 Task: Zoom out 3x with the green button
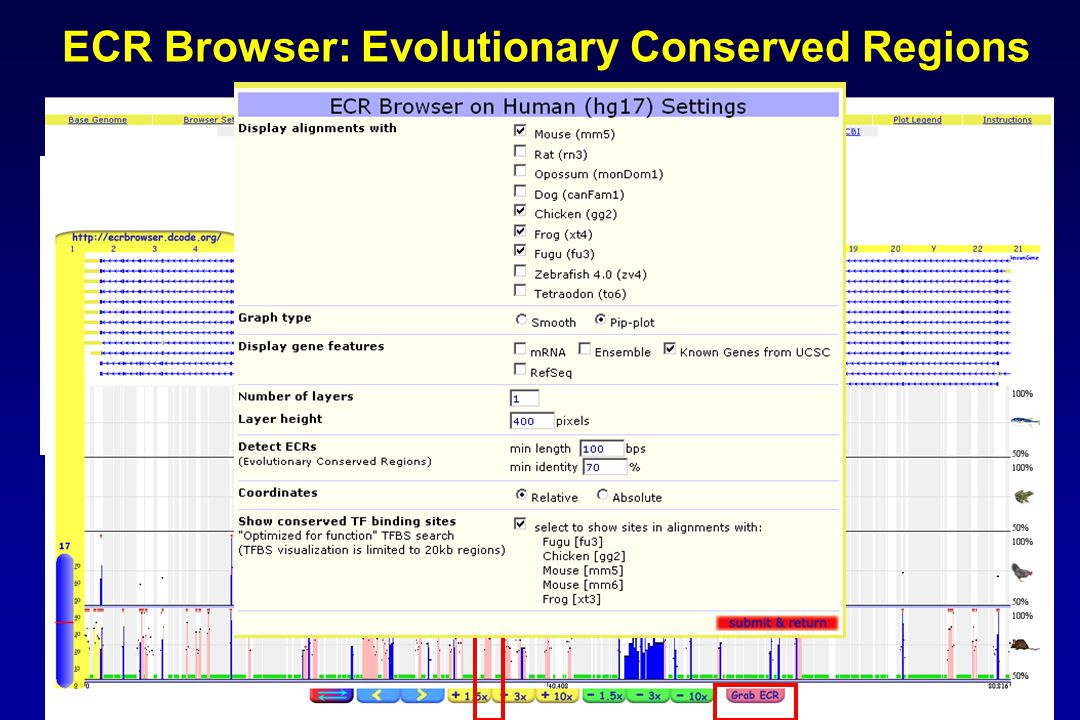648,696
